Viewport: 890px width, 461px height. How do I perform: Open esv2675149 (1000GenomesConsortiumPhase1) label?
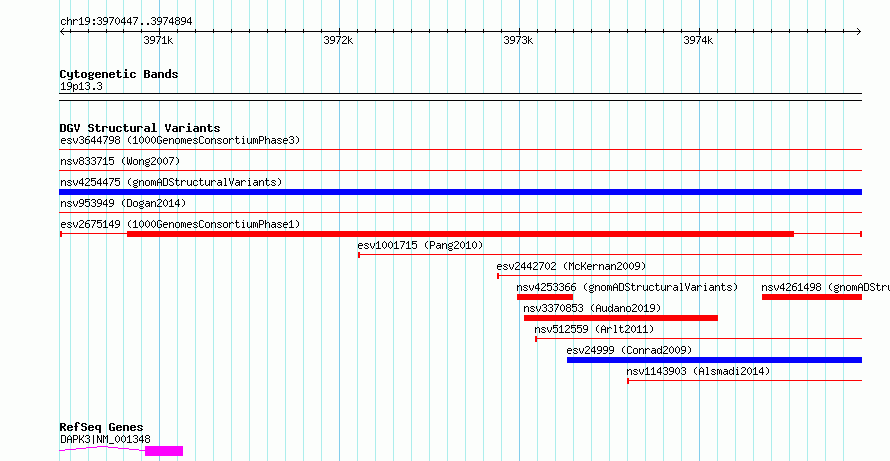pos(180,224)
